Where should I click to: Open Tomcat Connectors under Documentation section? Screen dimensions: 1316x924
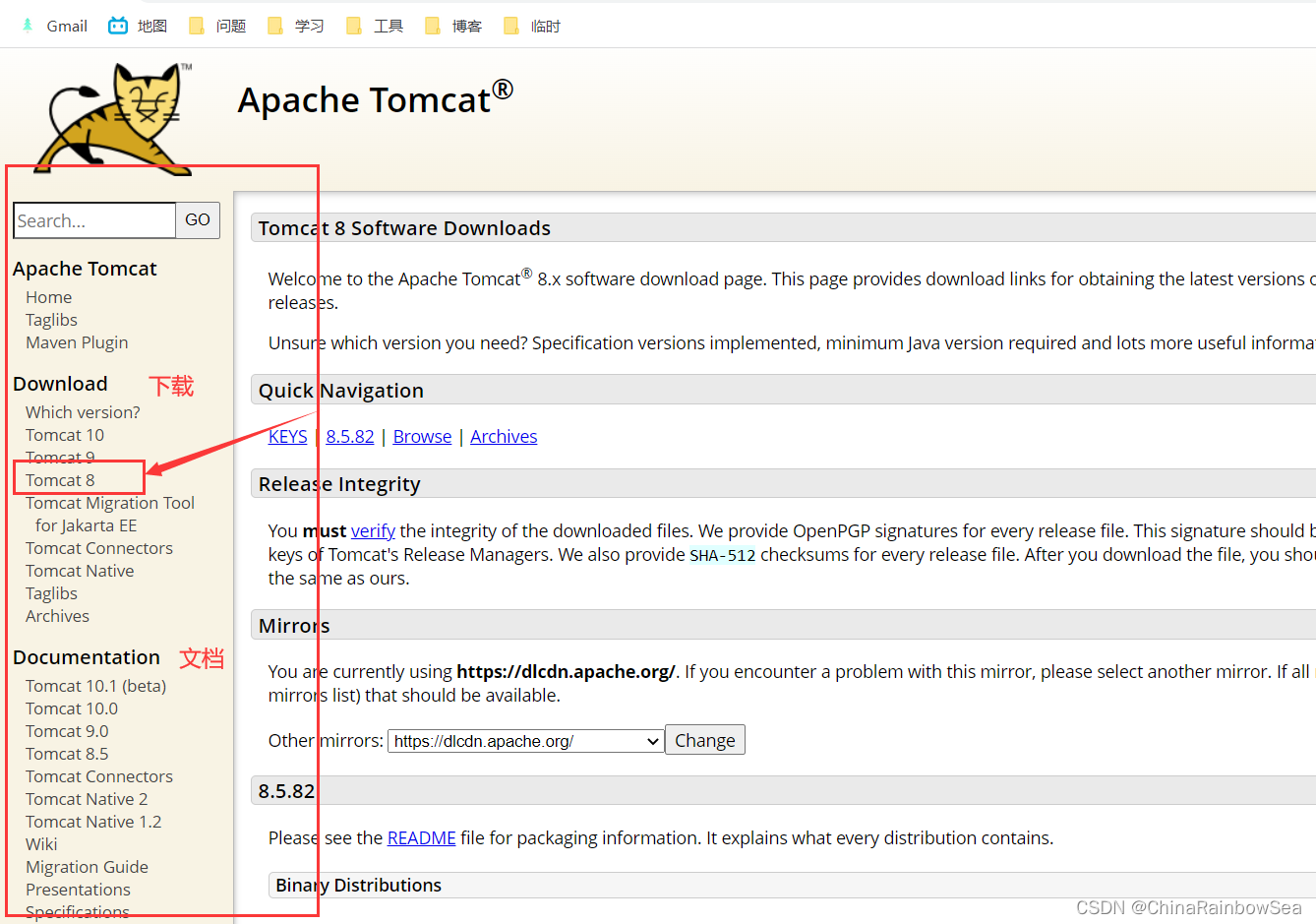tap(99, 776)
